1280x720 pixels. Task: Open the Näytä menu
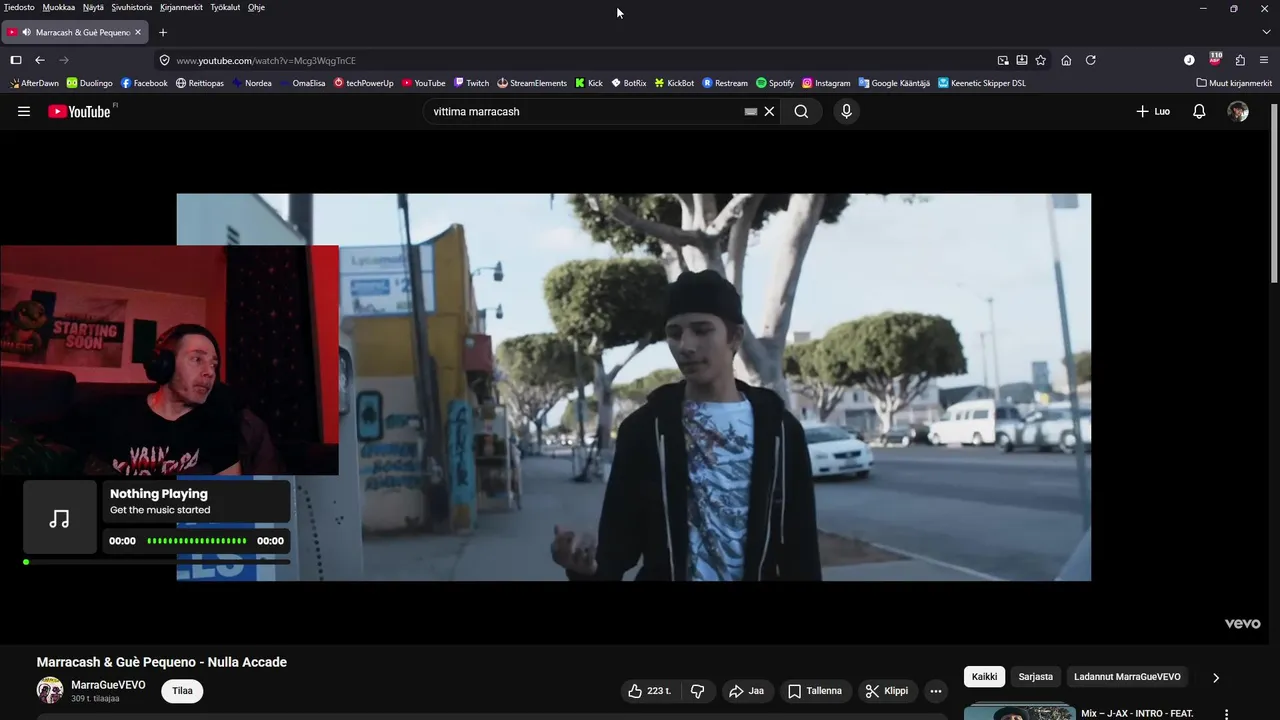pos(93,7)
